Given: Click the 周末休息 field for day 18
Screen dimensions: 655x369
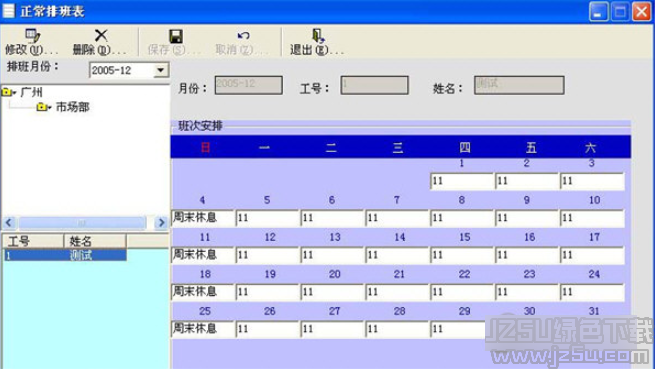Looking at the screenshot, I should (x=203, y=292).
